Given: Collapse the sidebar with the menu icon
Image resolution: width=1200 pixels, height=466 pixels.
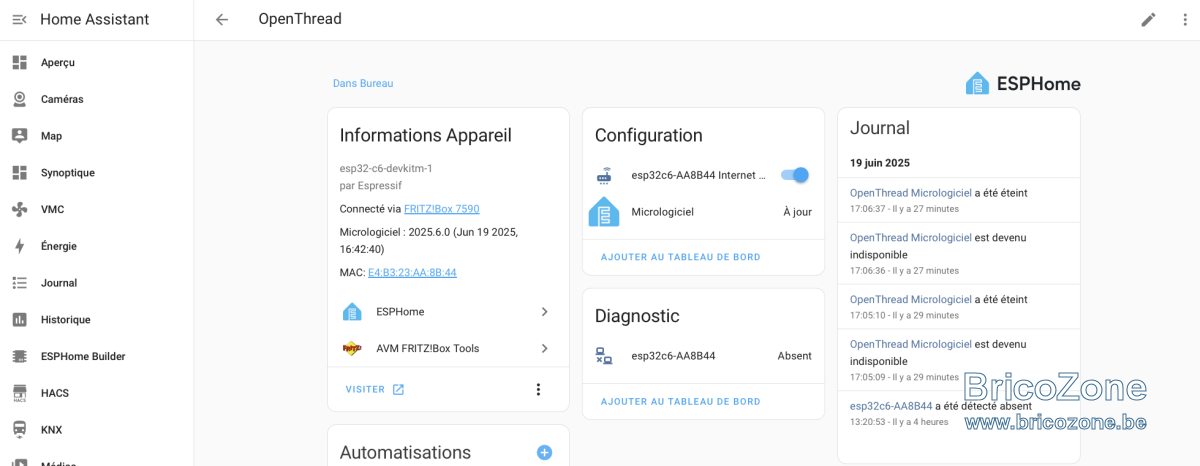Looking at the screenshot, I should [19, 19].
